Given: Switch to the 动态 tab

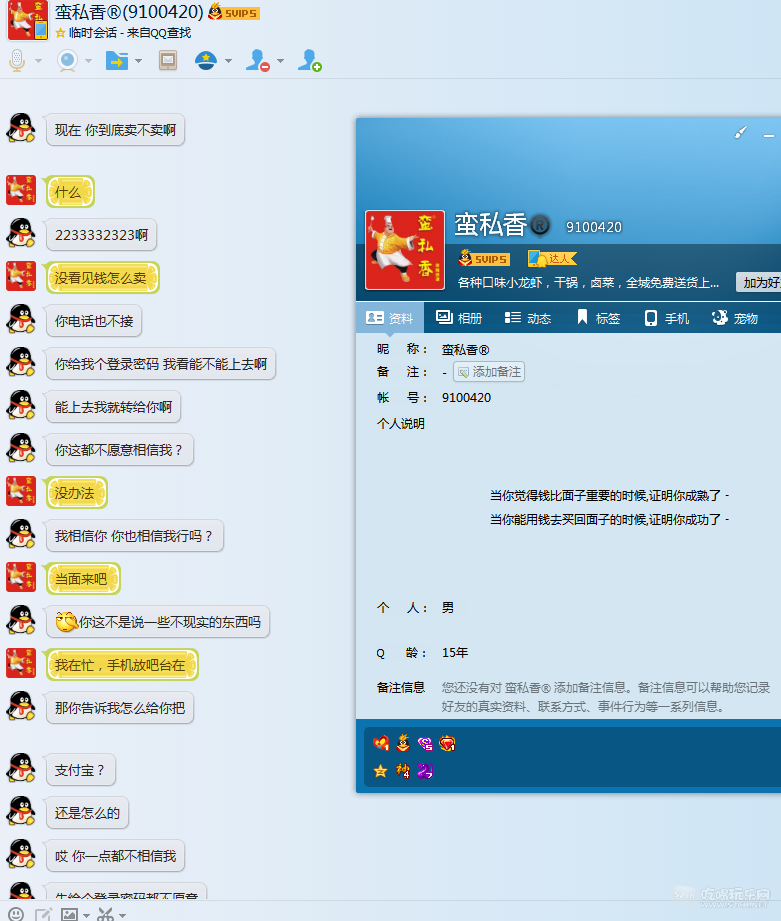Looking at the screenshot, I should click(527, 318).
